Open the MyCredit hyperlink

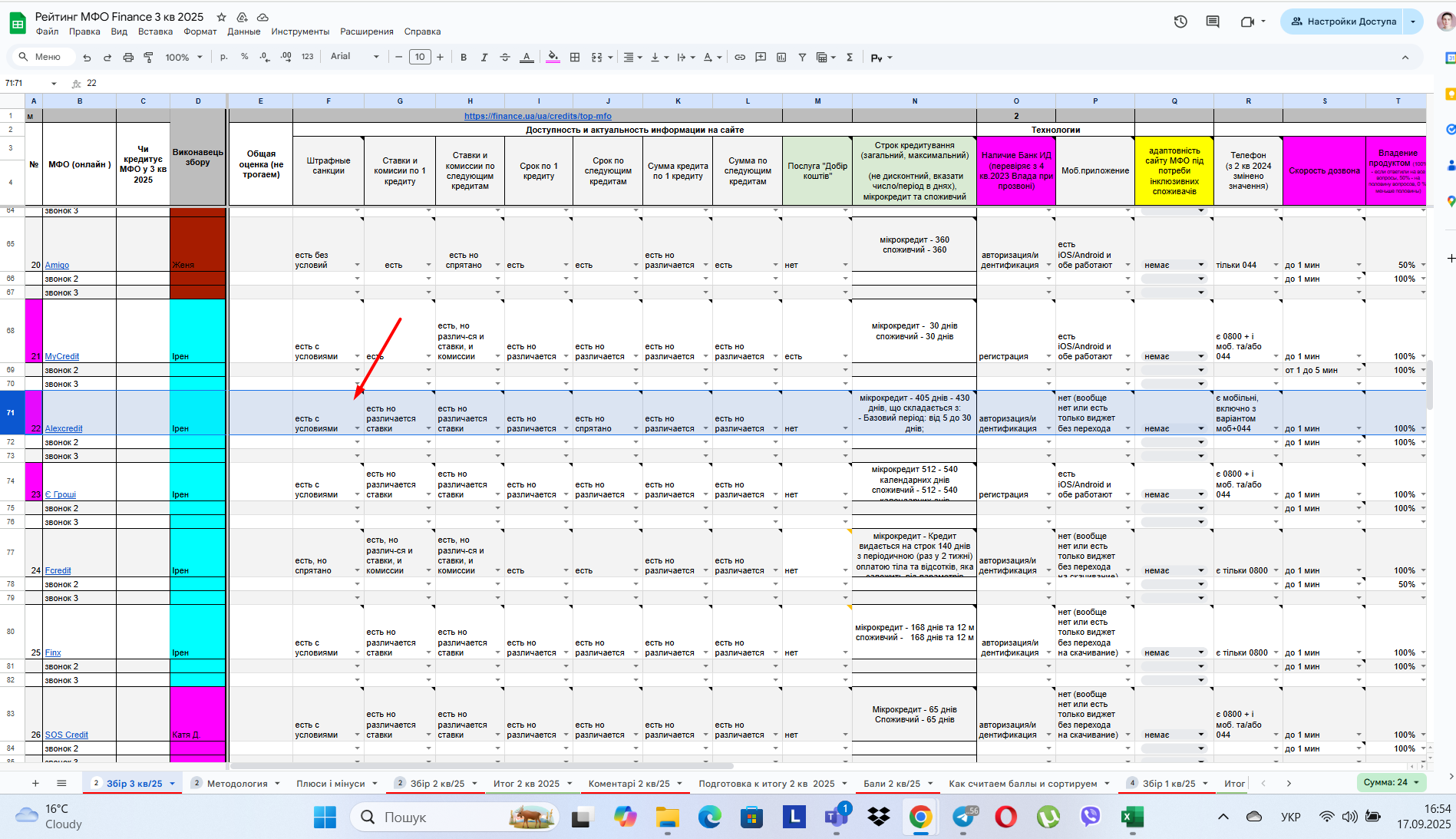click(x=61, y=356)
